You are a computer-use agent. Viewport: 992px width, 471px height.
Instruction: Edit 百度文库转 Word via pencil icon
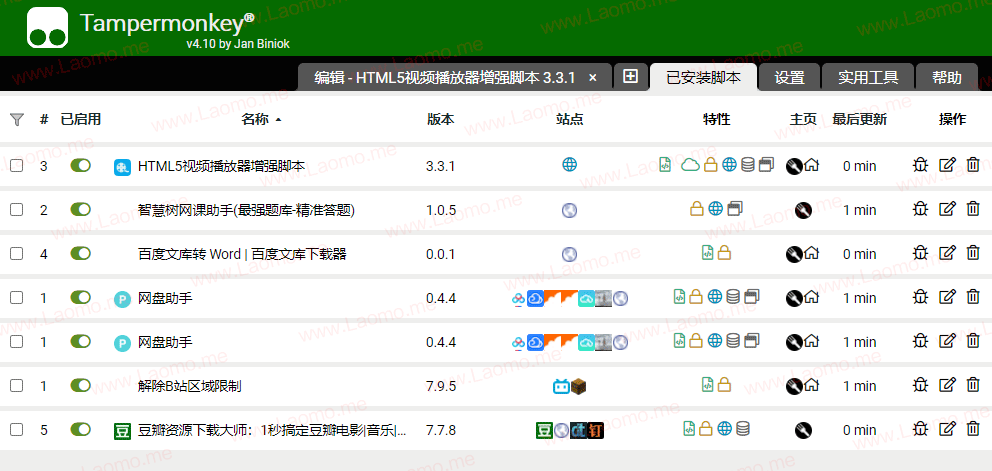point(946,253)
